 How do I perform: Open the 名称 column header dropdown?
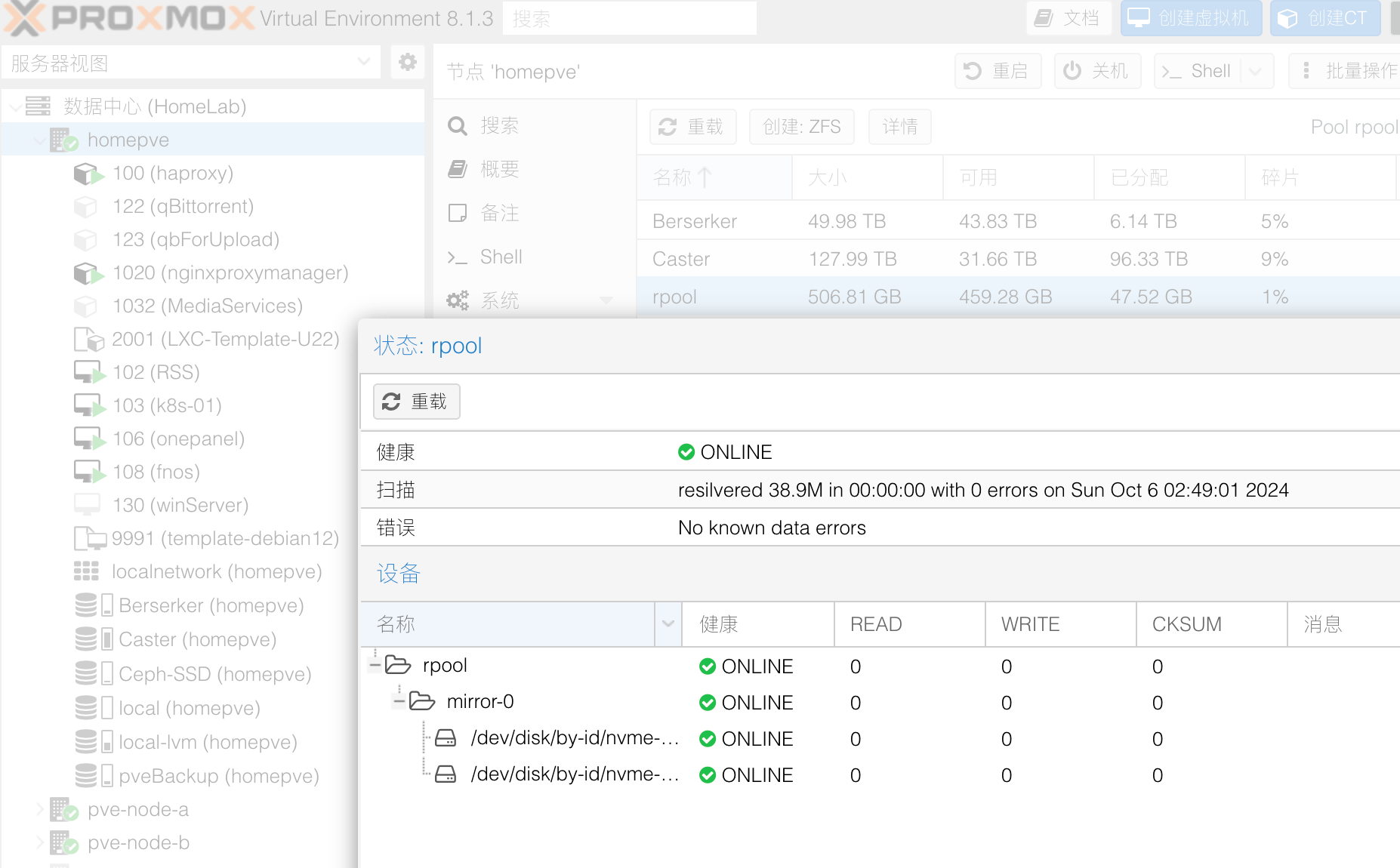coord(668,623)
